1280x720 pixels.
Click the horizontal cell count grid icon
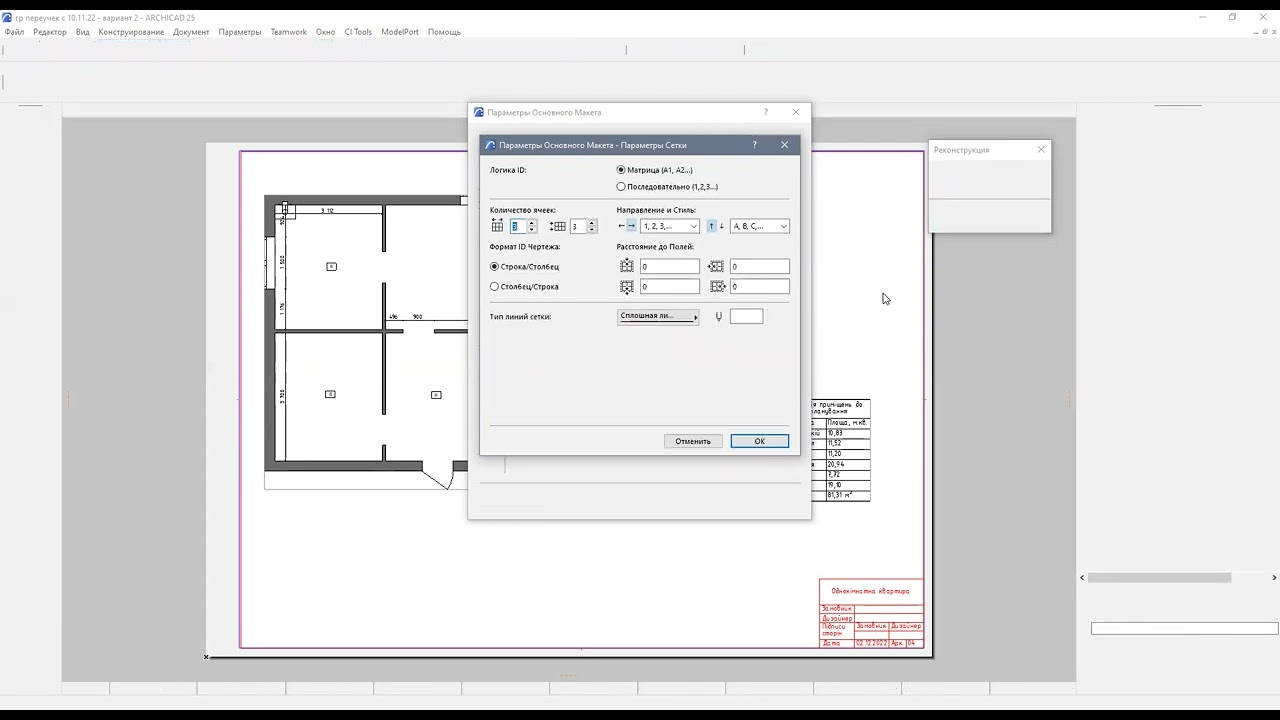point(497,227)
